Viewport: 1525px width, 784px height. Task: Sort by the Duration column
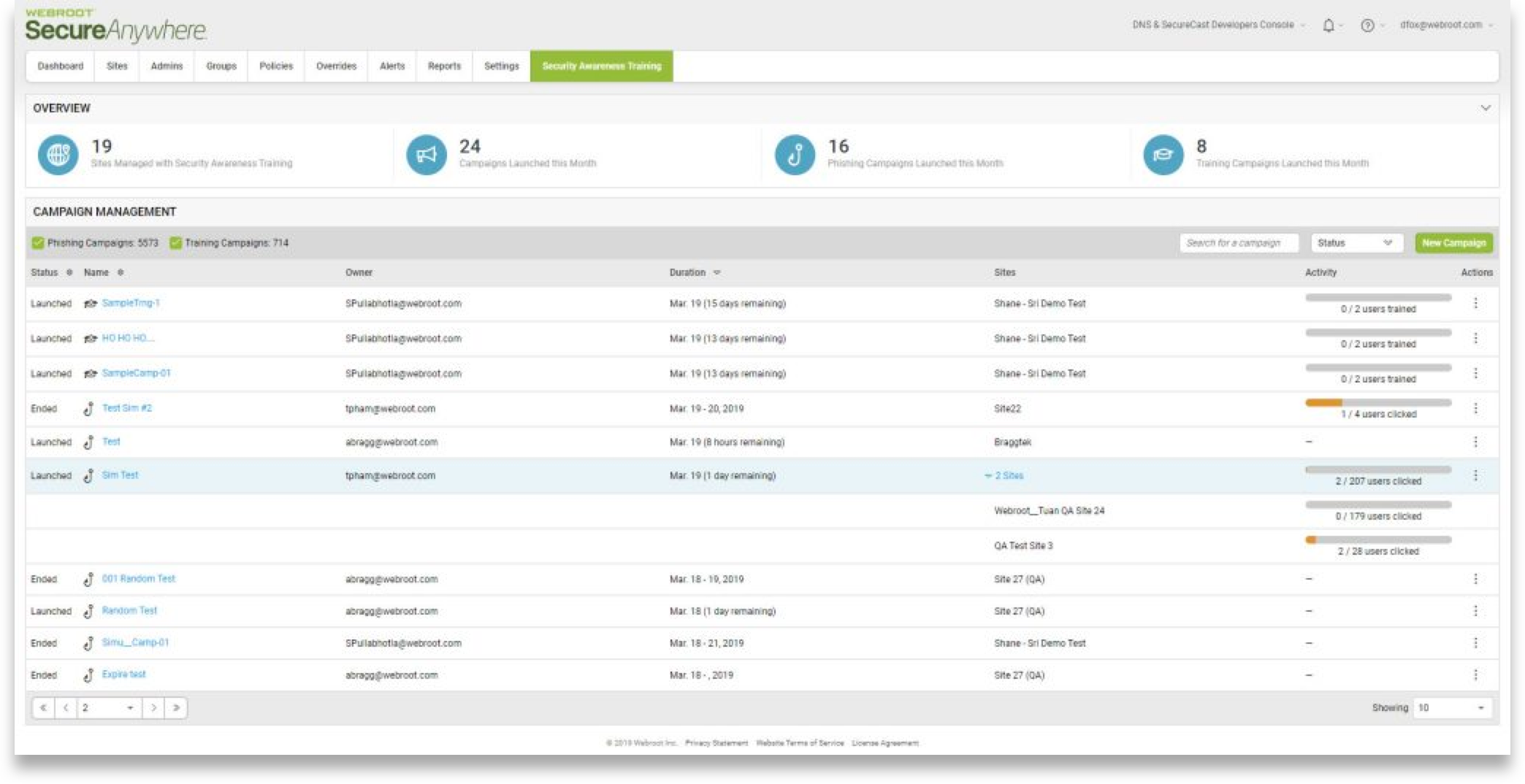tap(695, 272)
